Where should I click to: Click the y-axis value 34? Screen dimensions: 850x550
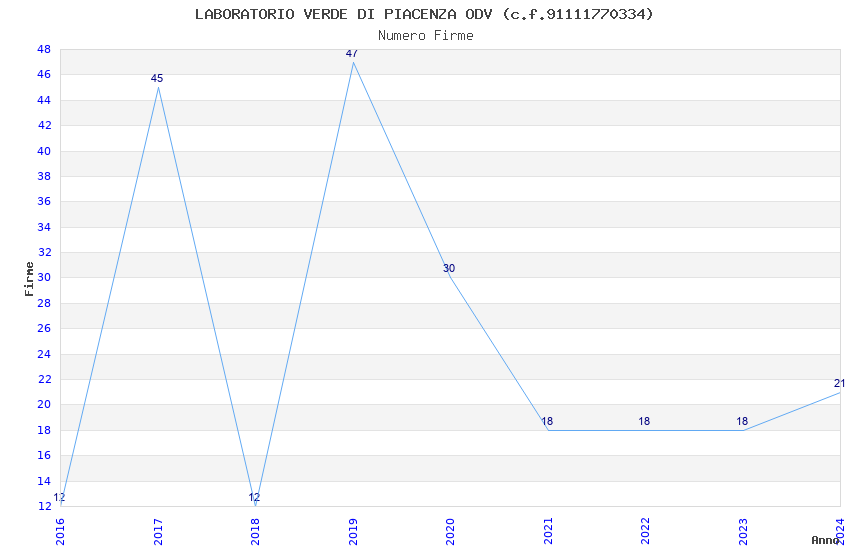click(44, 227)
